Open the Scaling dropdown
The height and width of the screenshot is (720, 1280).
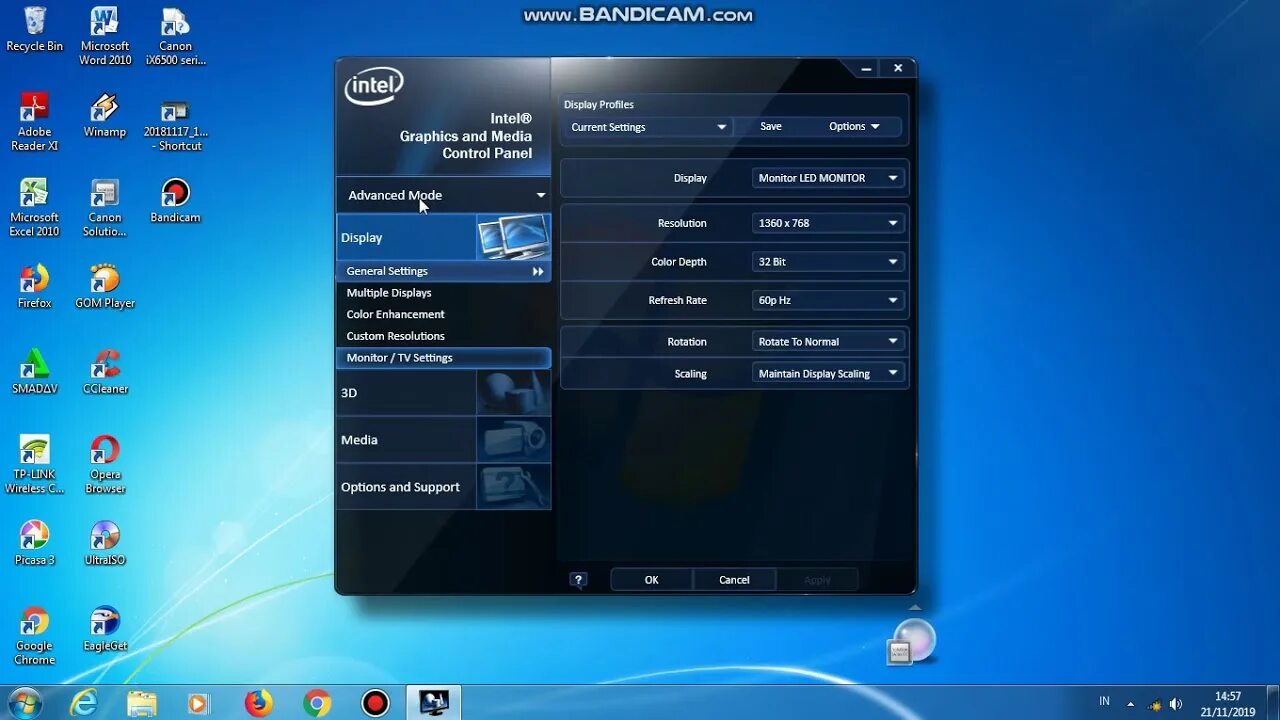point(828,374)
